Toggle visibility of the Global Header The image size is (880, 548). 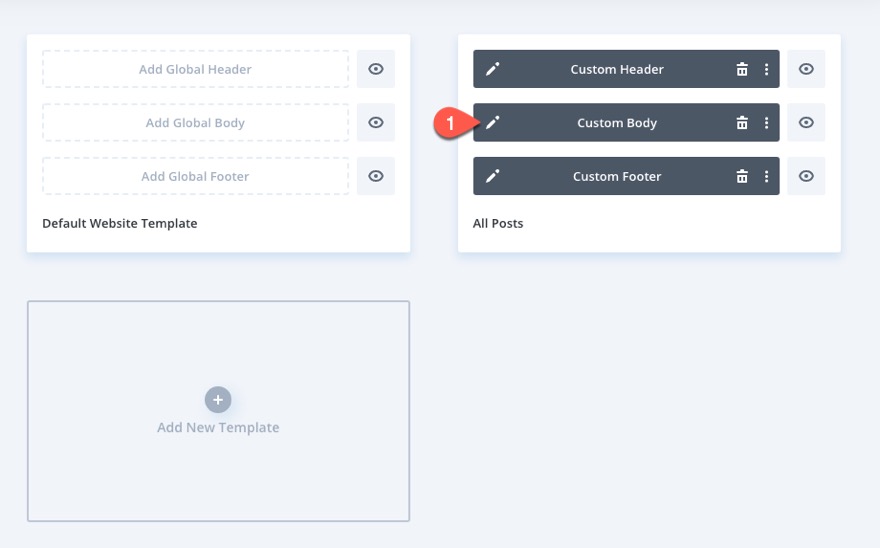click(x=376, y=69)
